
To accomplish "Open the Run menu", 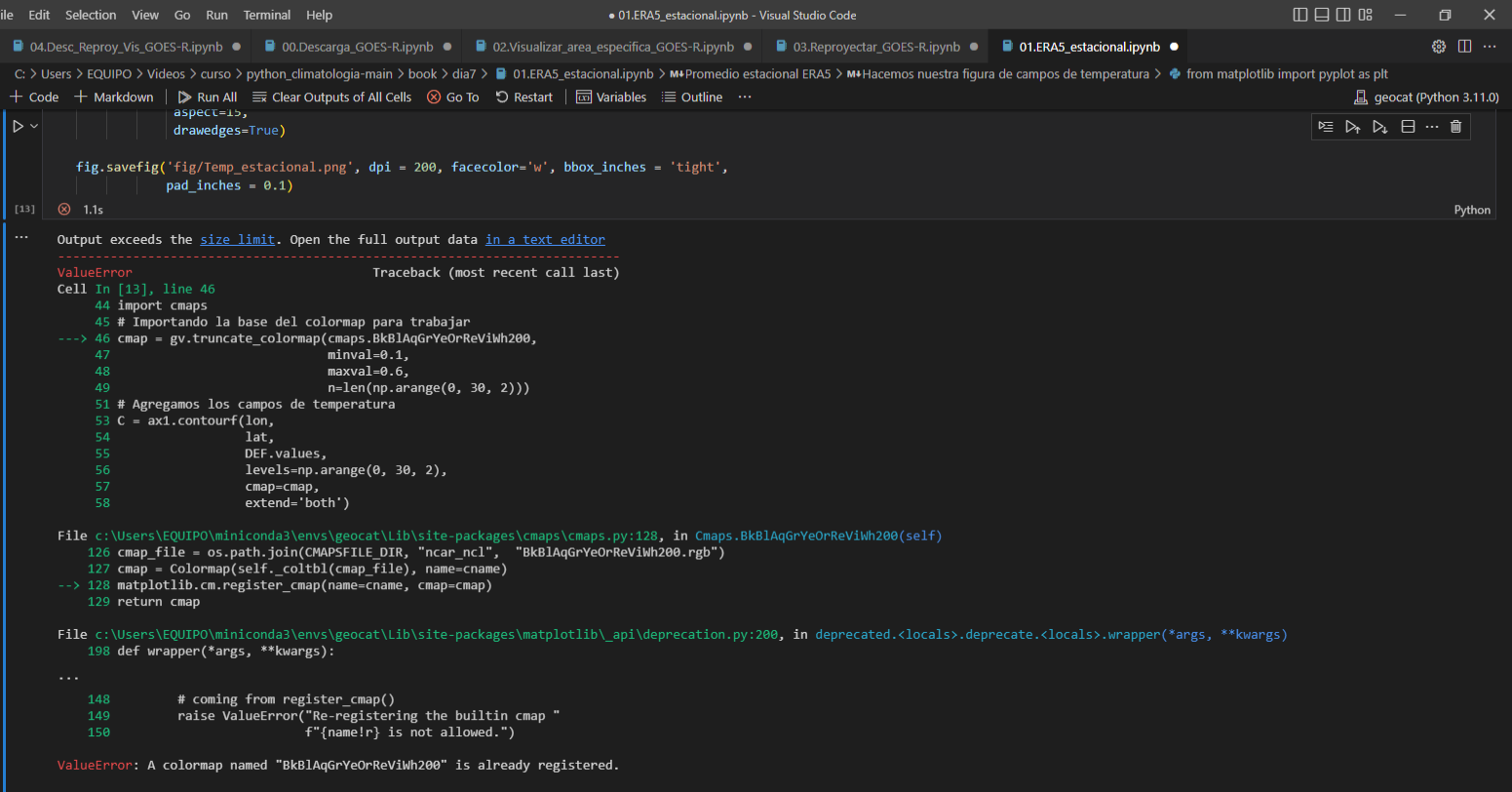I will [216, 15].
